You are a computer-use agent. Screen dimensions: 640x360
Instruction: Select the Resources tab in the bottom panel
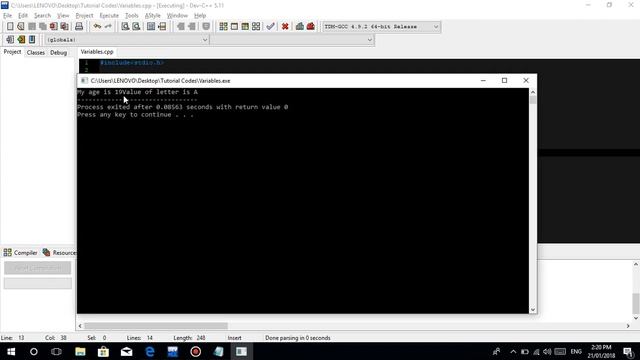coord(60,253)
